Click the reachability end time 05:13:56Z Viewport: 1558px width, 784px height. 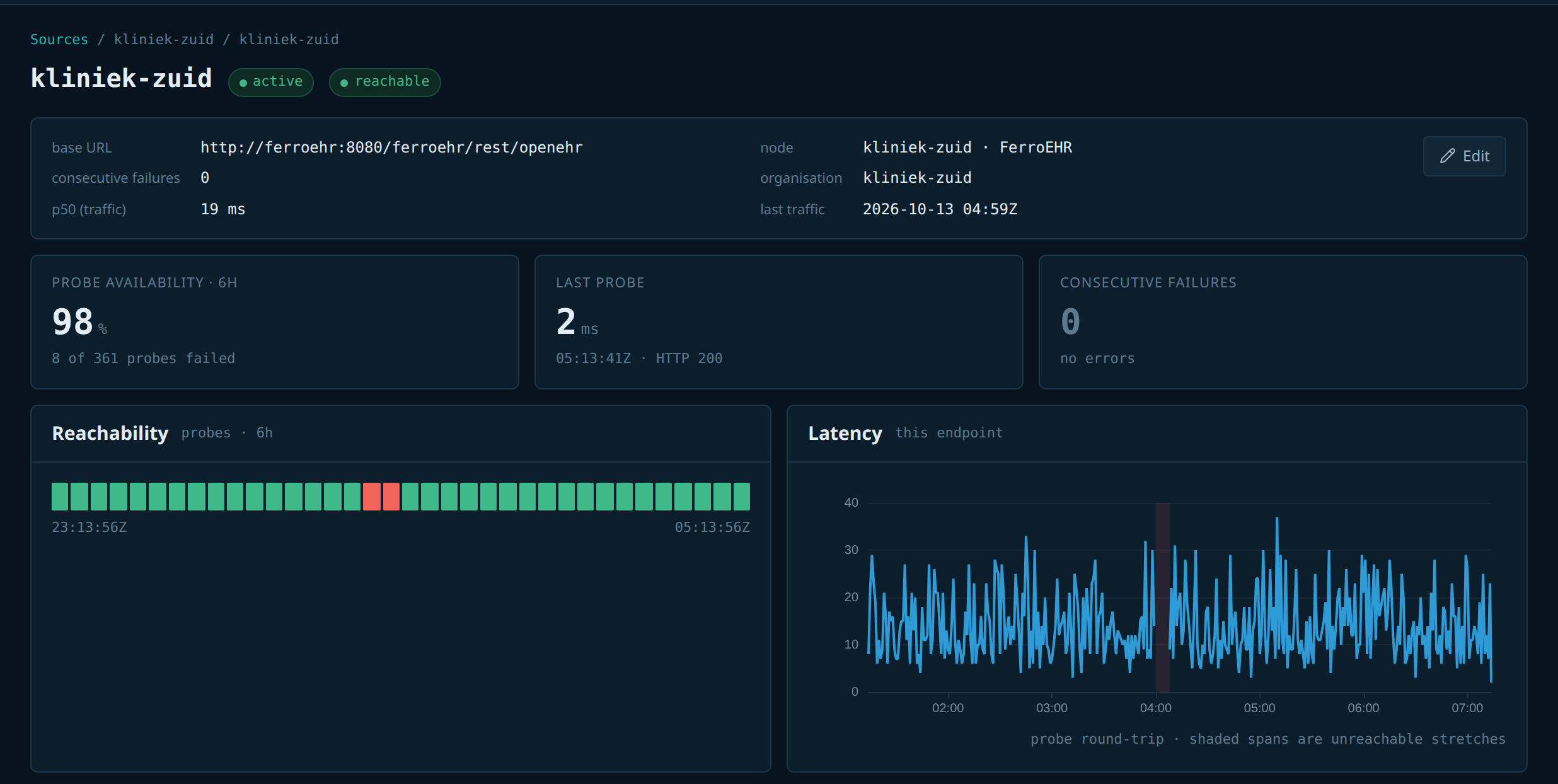(712, 527)
